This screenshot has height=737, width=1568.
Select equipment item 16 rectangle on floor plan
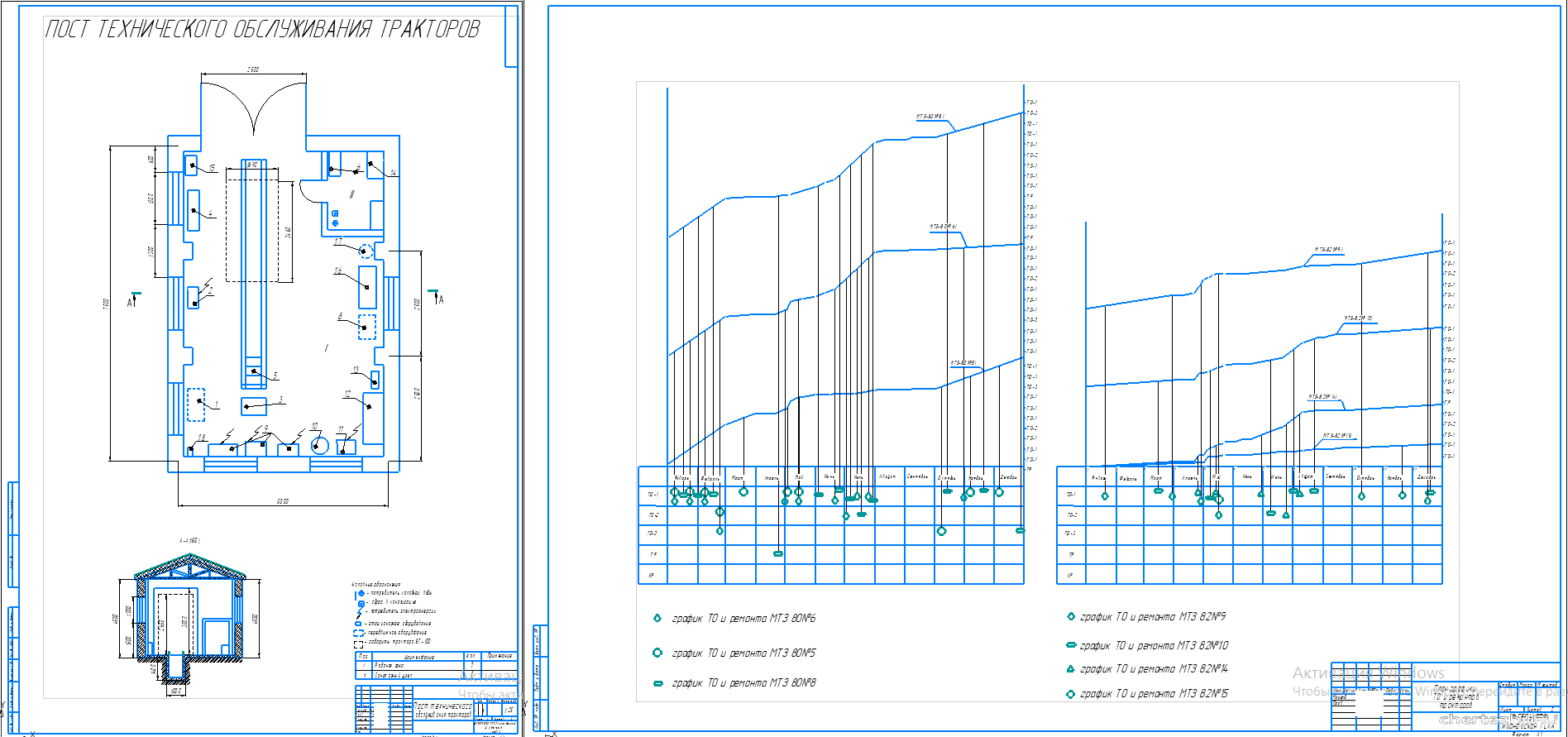click(x=367, y=287)
